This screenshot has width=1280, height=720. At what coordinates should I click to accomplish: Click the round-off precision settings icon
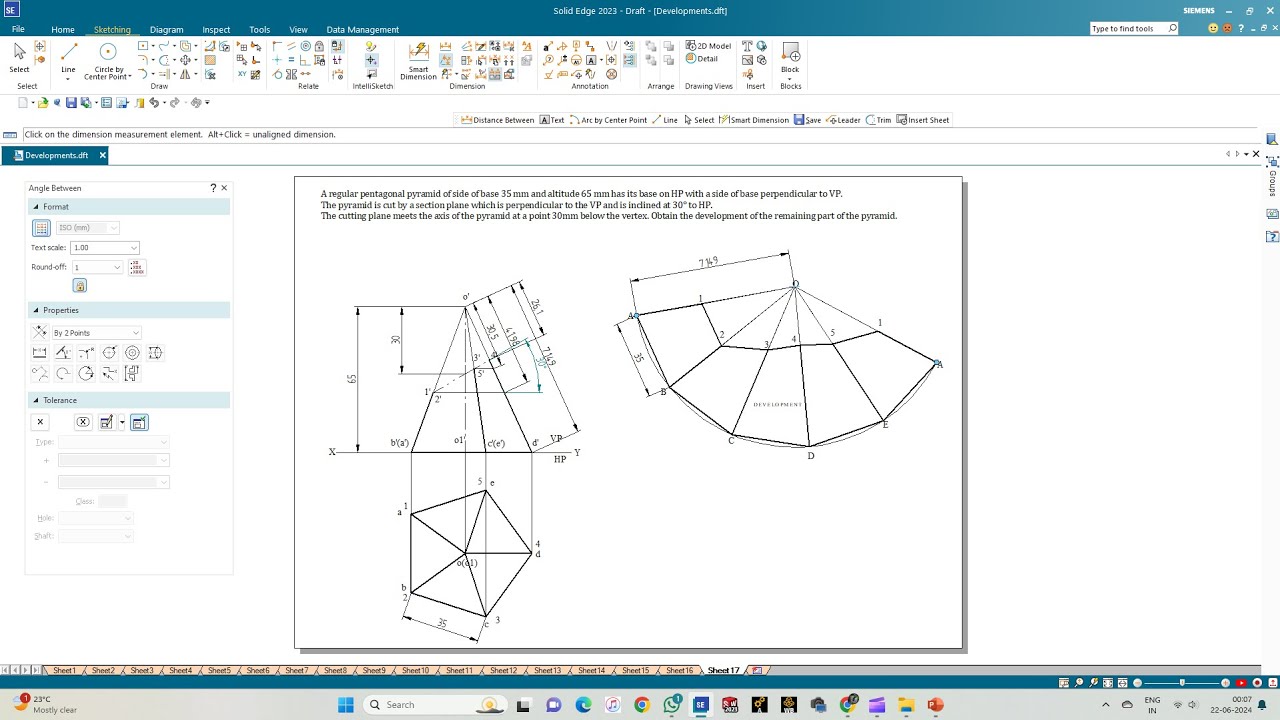(137, 267)
